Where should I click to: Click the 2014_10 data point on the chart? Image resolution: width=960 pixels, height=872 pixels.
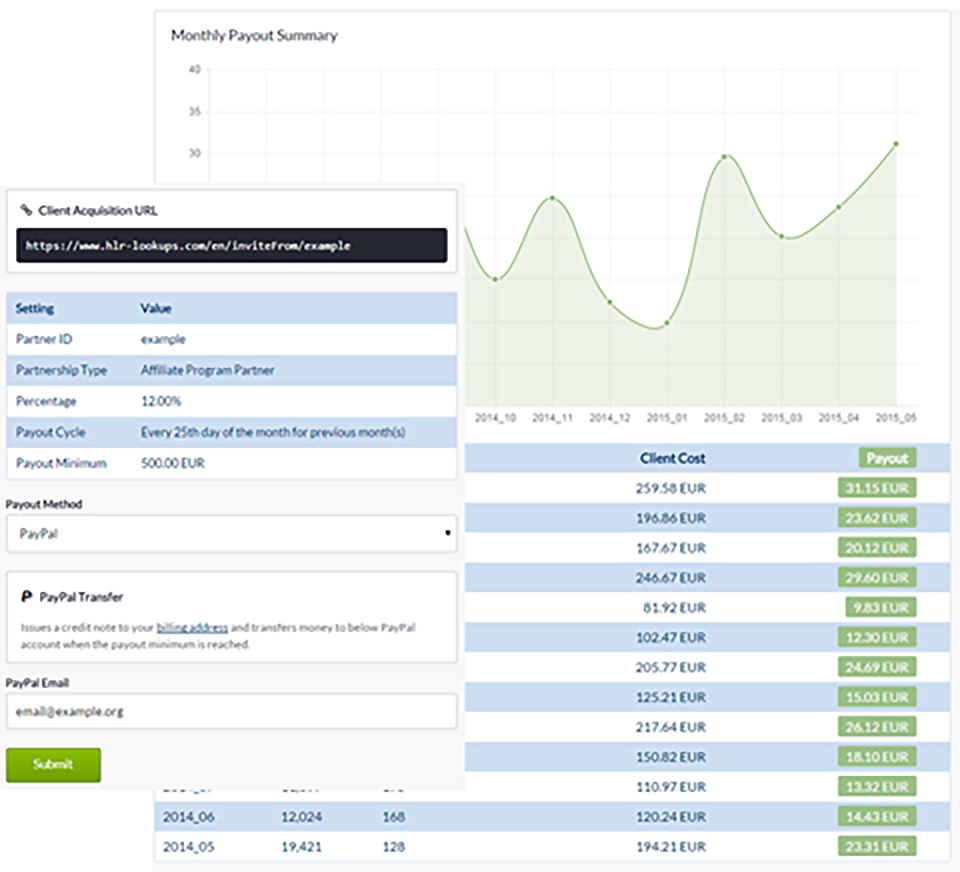495,279
